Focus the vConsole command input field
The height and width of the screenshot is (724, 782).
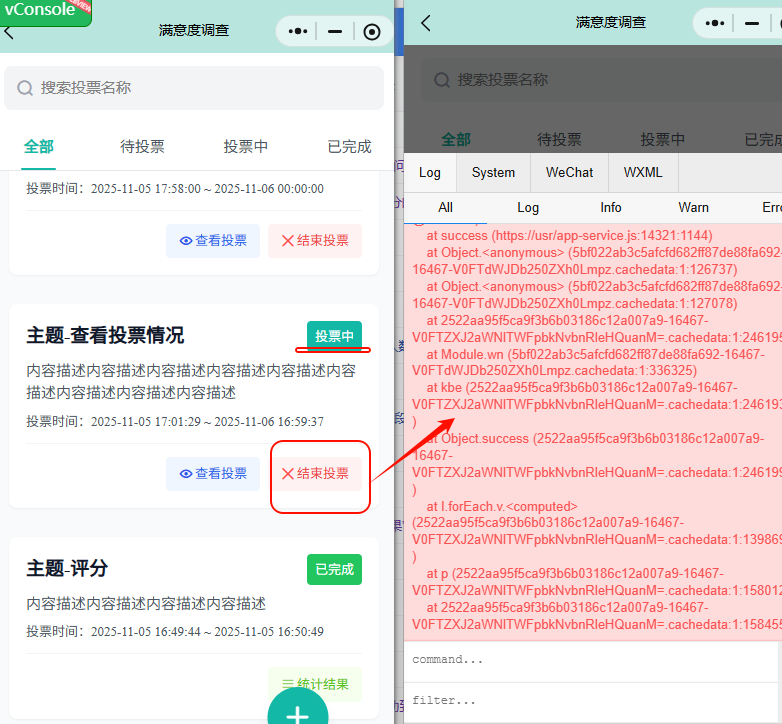(590, 660)
